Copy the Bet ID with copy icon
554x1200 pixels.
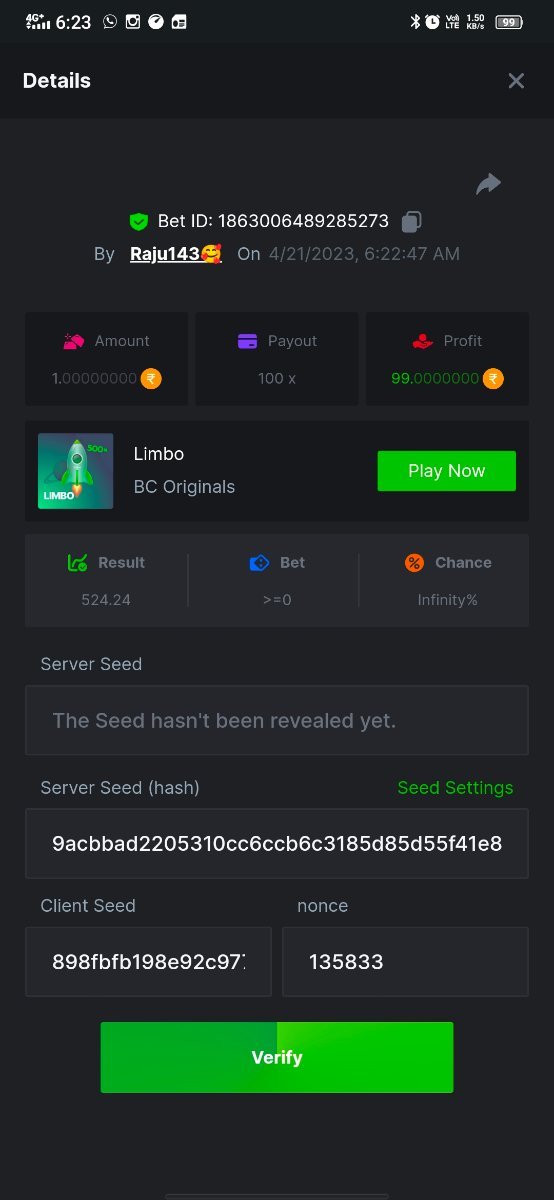(x=411, y=221)
